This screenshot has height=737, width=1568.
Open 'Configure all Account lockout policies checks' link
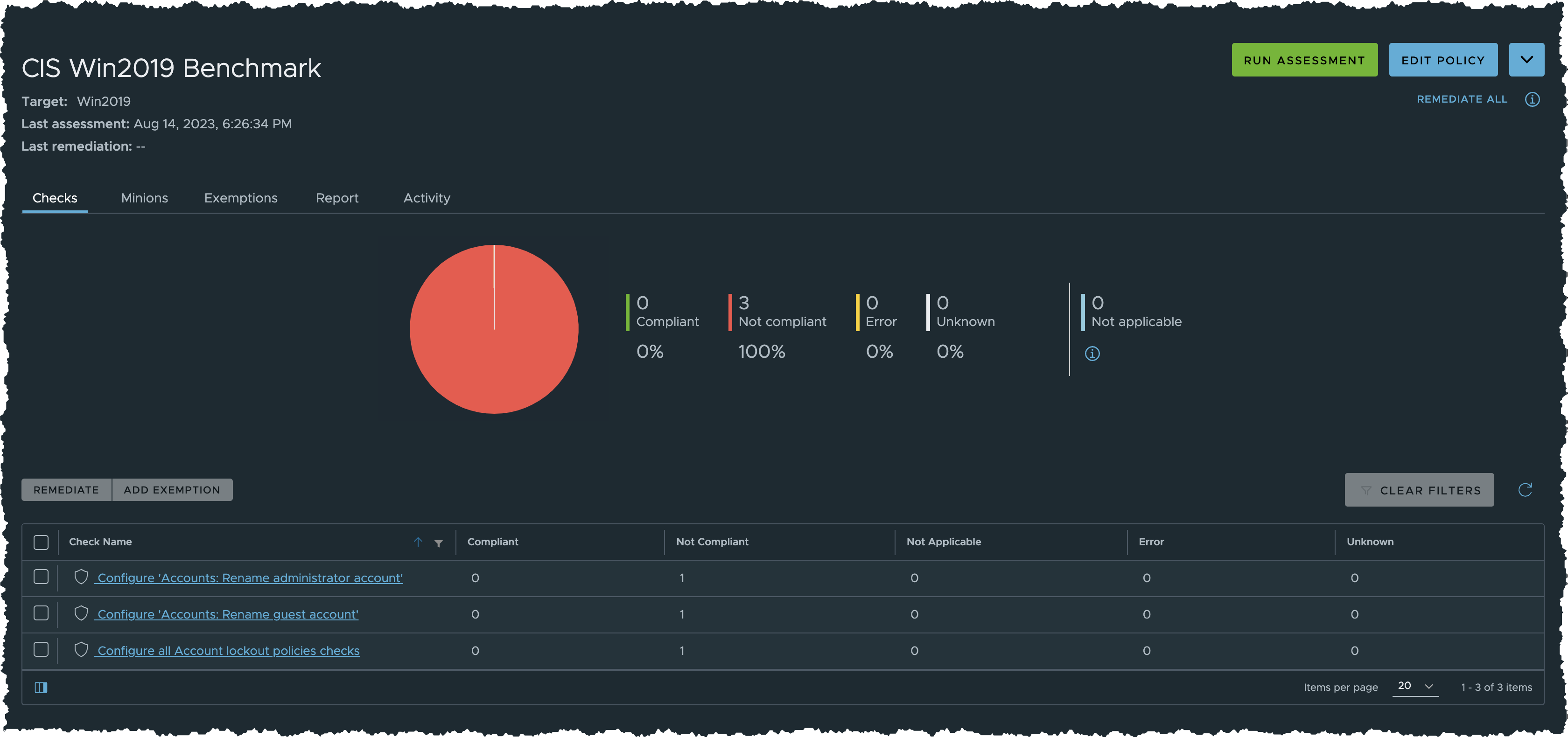click(x=228, y=651)
